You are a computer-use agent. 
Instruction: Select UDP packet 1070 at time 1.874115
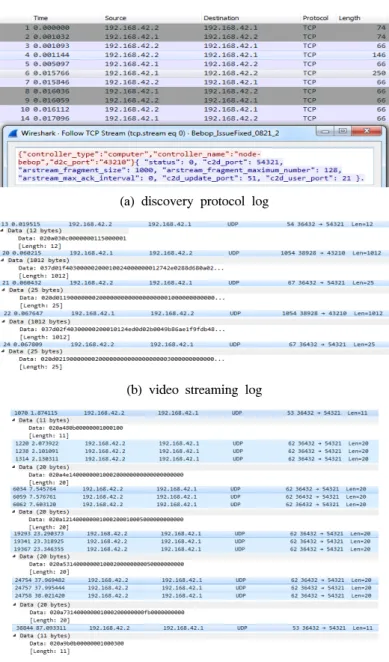[195, 413]
